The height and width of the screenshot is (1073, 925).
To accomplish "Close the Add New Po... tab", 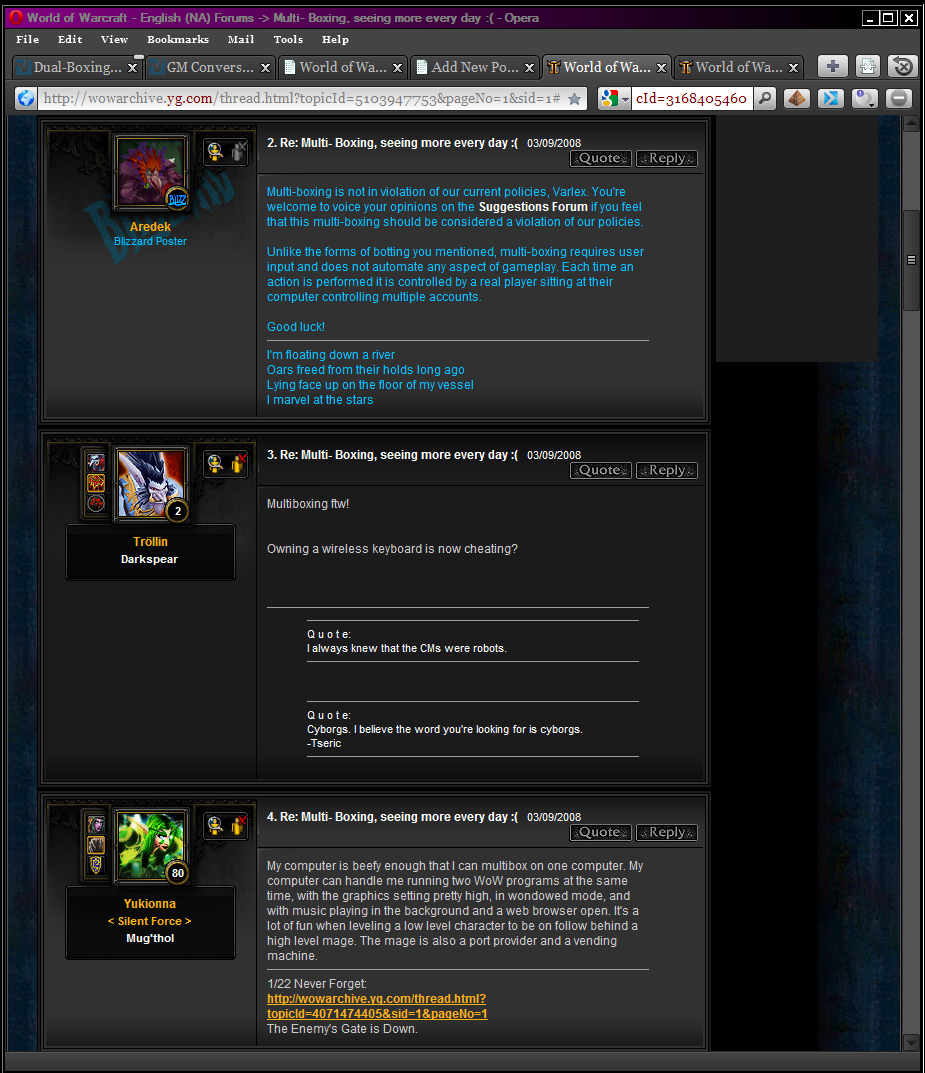I will coord(530,68).
